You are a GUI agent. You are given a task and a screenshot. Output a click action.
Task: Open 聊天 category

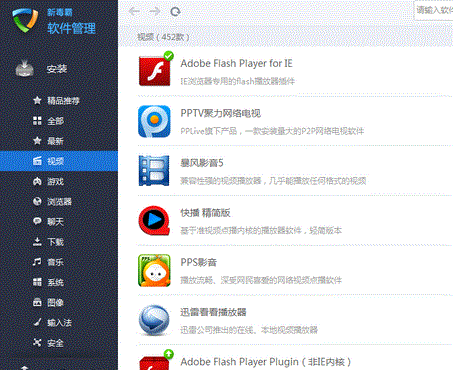click(x=59, y=222)
